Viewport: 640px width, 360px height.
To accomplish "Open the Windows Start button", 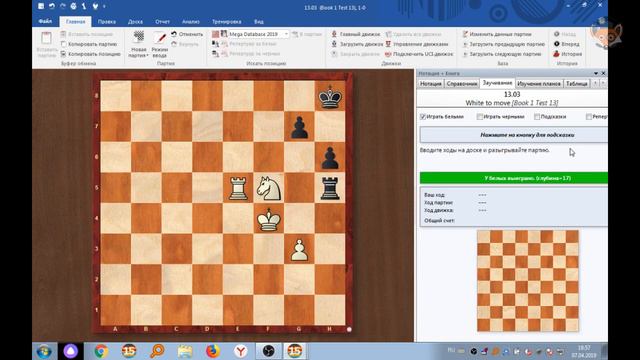I will [x=44, y=351].
